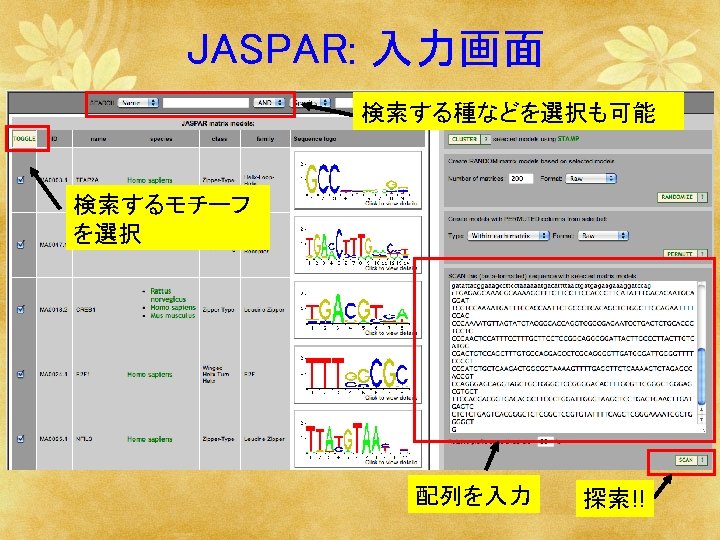The height and width of the screenshot is (540, 720).
Task: Toggle the NFIL3 row checkbox
Action: click(20, 439)
